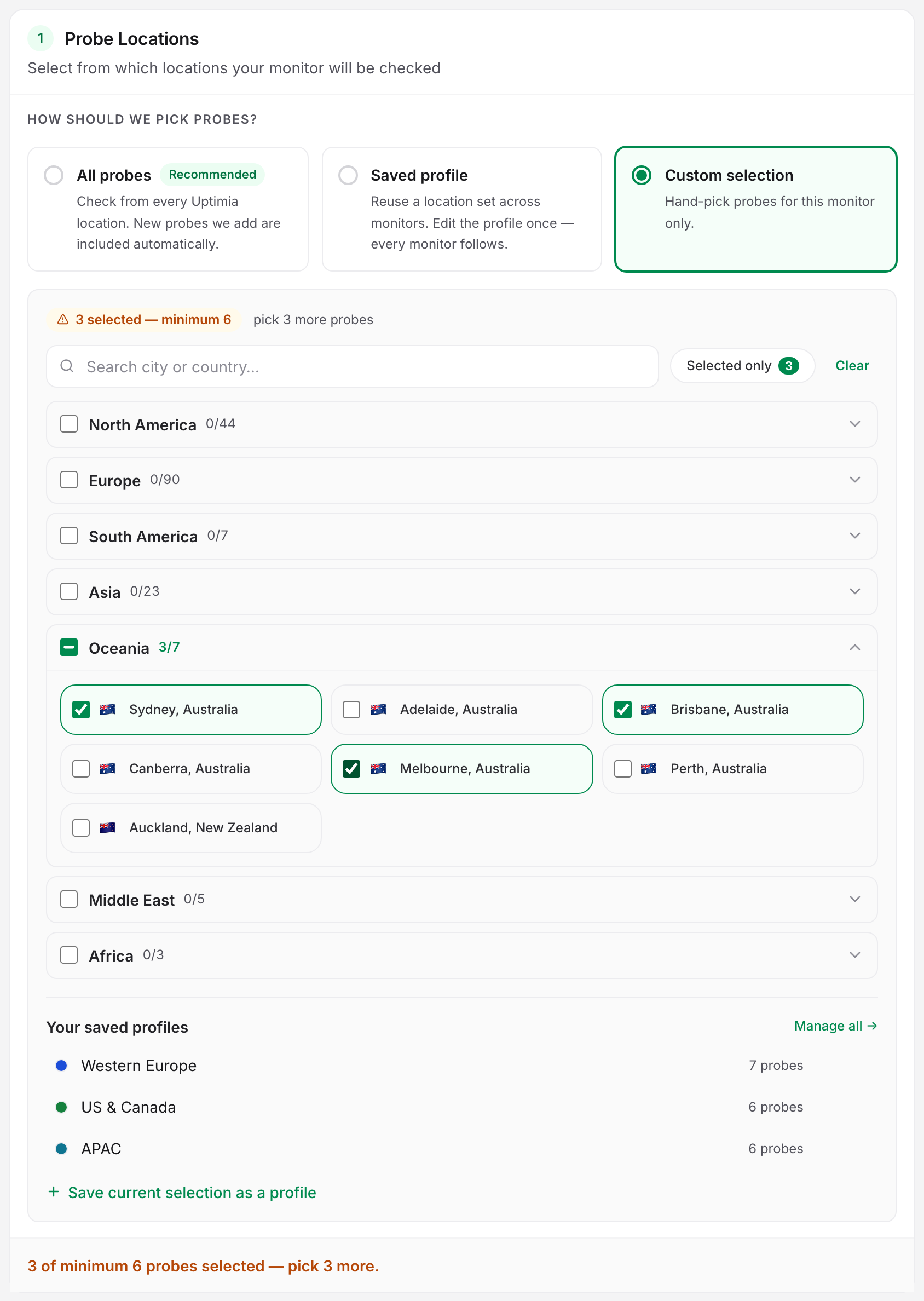
Task: Check the Perth, Australia checkbox
Action: click(622, 768)
